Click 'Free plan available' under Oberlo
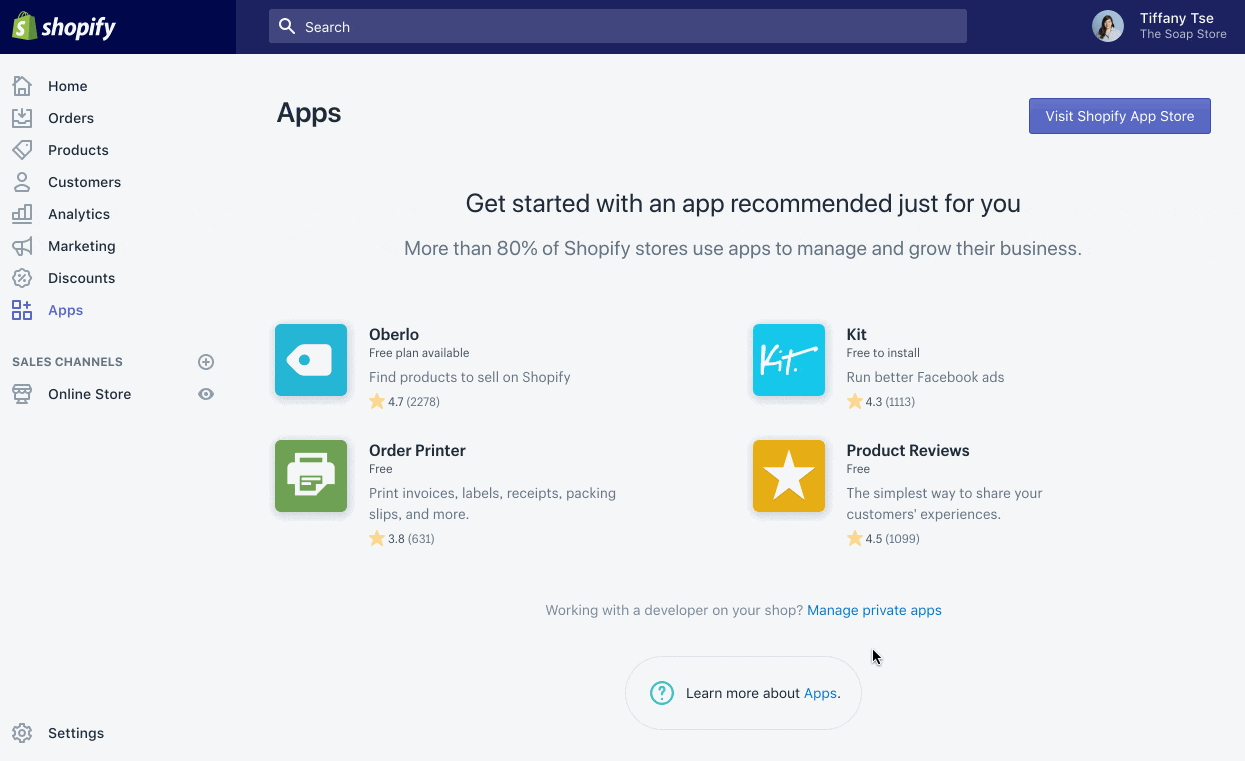 (419, 353)
